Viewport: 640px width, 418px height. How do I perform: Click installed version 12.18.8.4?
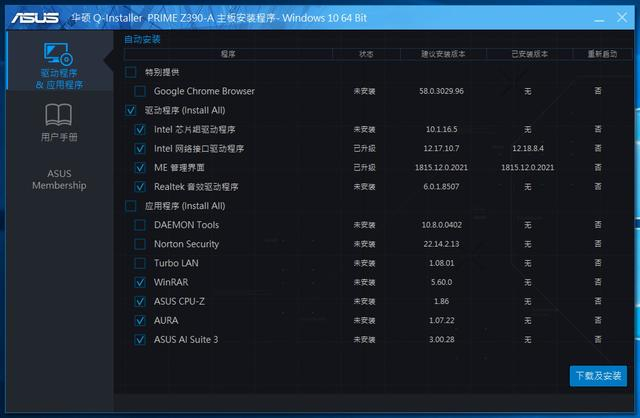click(x=528, y=149)
